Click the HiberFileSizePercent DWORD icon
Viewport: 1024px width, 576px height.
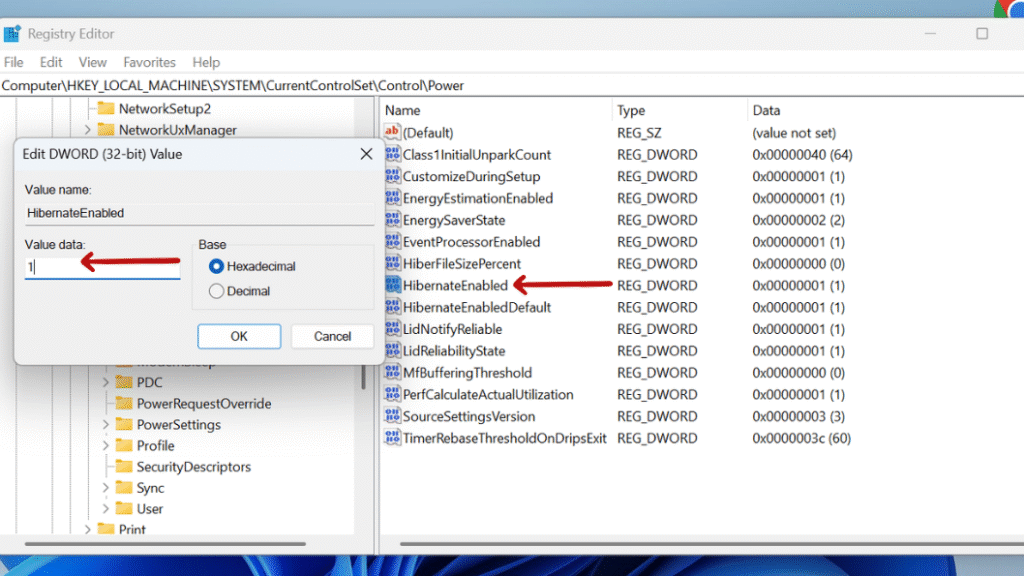(x=392, y=263)
